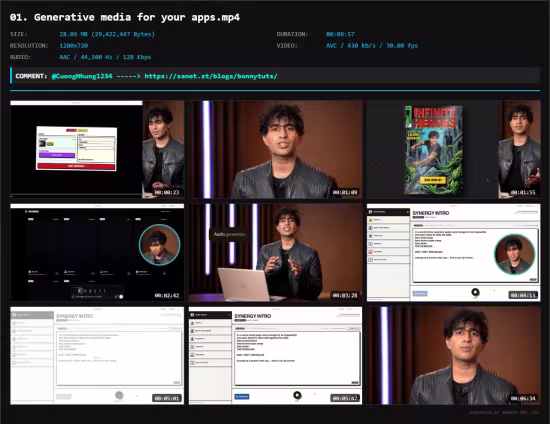Open the video frame stamped 00:02:42
The height and width of the screenshot is (424, 550).
[x=97, y=253]
